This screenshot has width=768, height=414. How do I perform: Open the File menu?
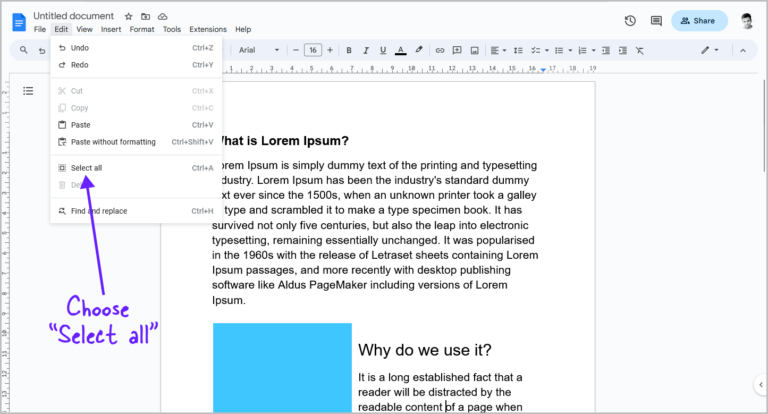pyautogui.click(x=40, y=29)
